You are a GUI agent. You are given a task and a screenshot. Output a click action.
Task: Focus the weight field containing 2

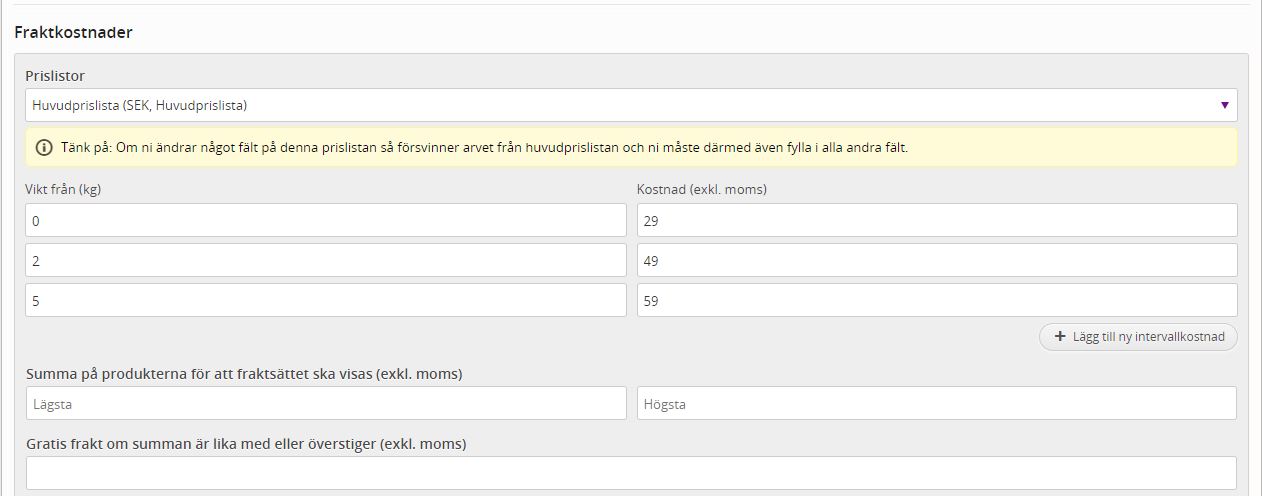325,261
